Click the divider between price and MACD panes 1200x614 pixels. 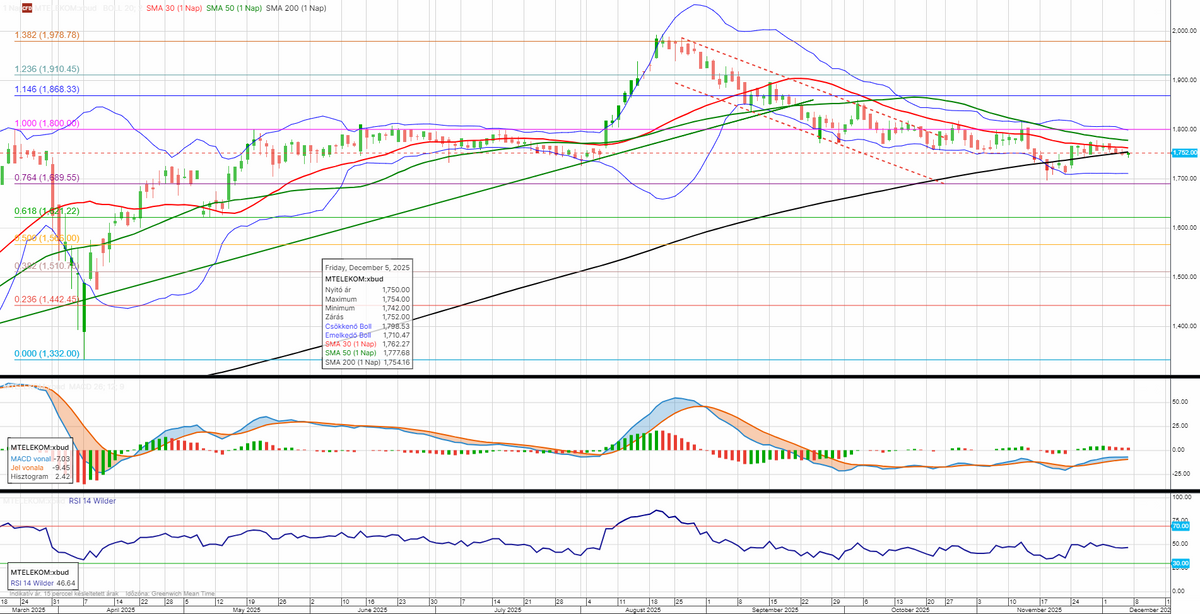[600, 378]
